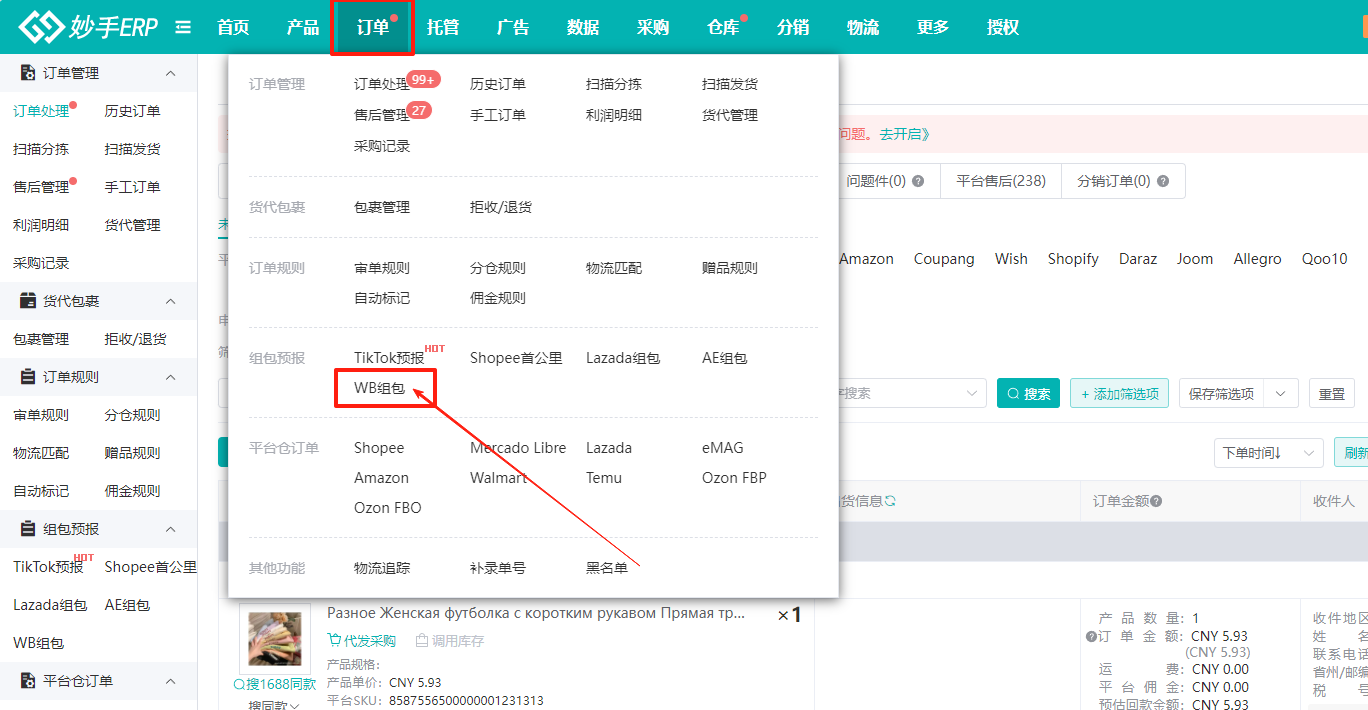
Task: Click the help icon beside 分销订单(0)
Action: click(x=1163, y=182)
